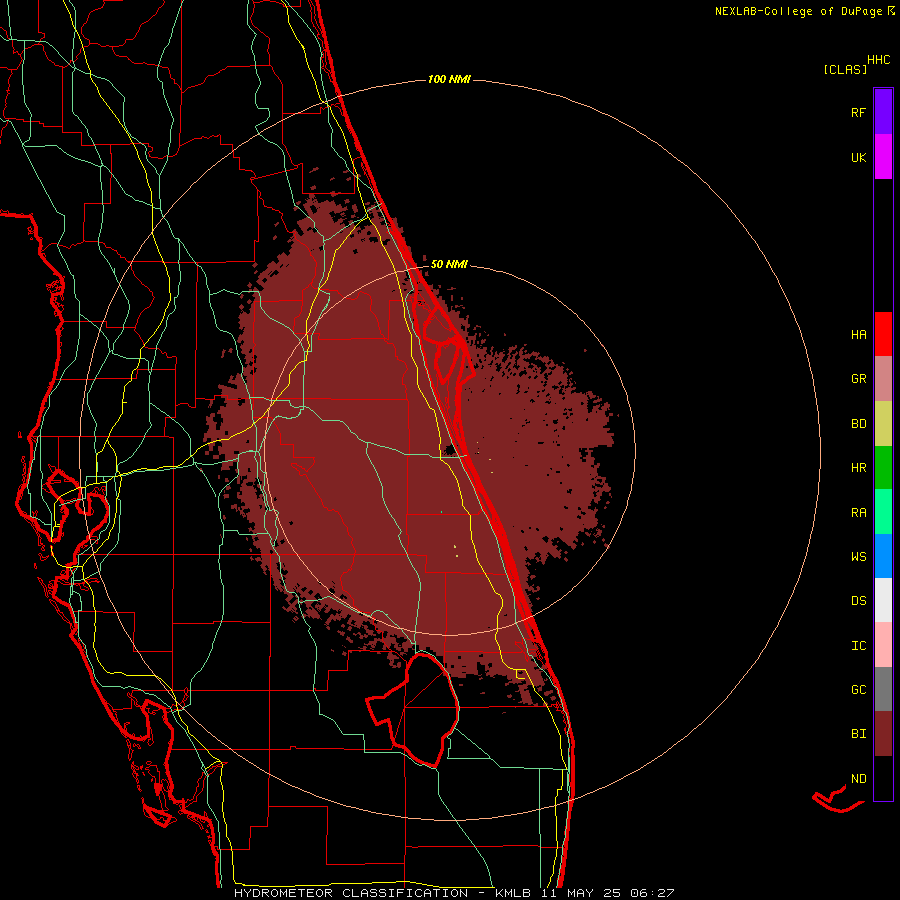Click the UK magenta legend swatch
The height and width of the screenshot is (900, 900).
point(883,157)
